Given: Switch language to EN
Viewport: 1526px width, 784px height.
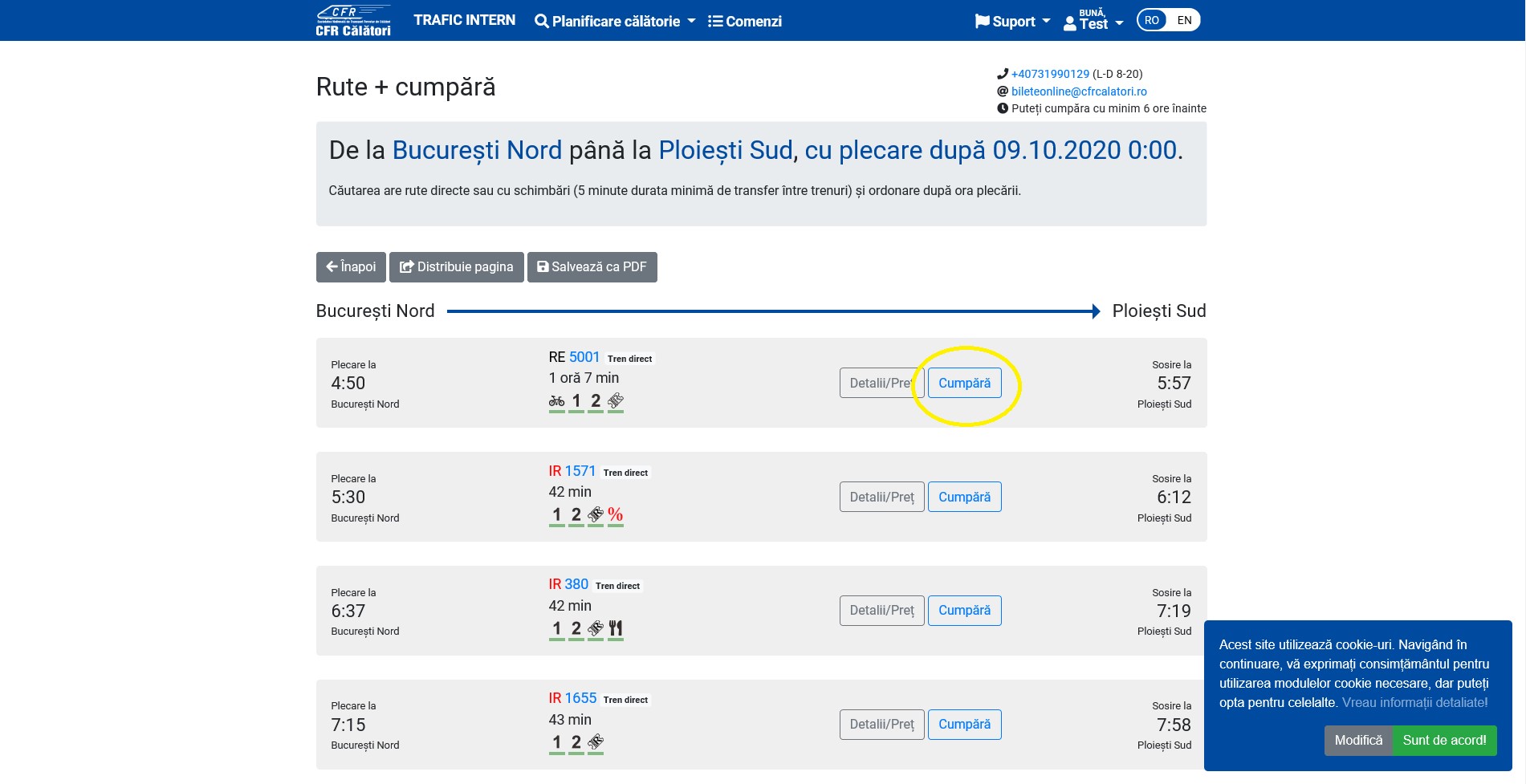Looking at the screenshot, I should [1184, 20].
